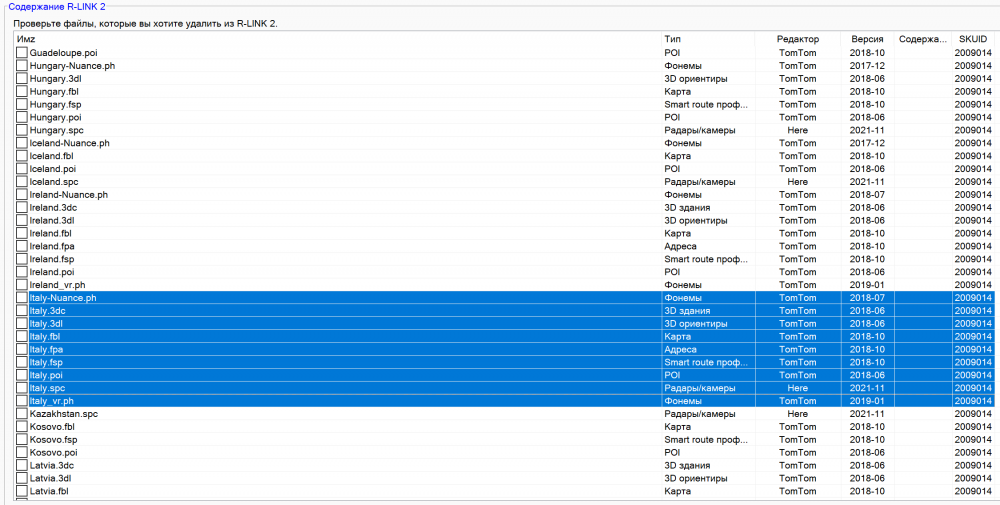1000x505 pixels.
Task: Choose the Latvia.fbl map row
Action: coord(504,492)
